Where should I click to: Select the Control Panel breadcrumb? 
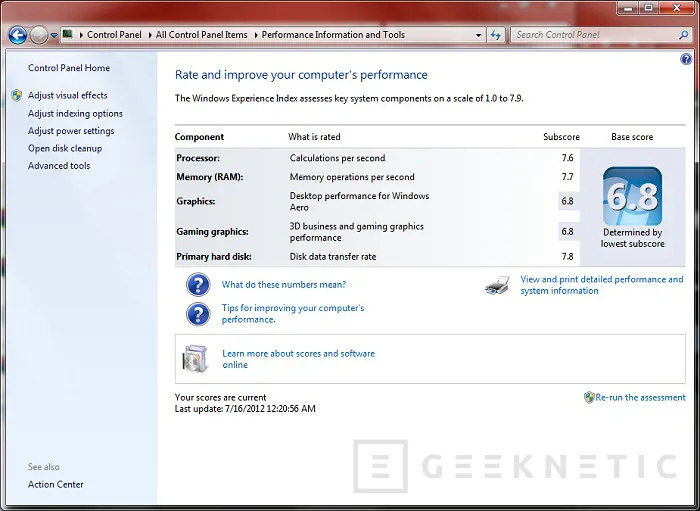tap(114, 35)
